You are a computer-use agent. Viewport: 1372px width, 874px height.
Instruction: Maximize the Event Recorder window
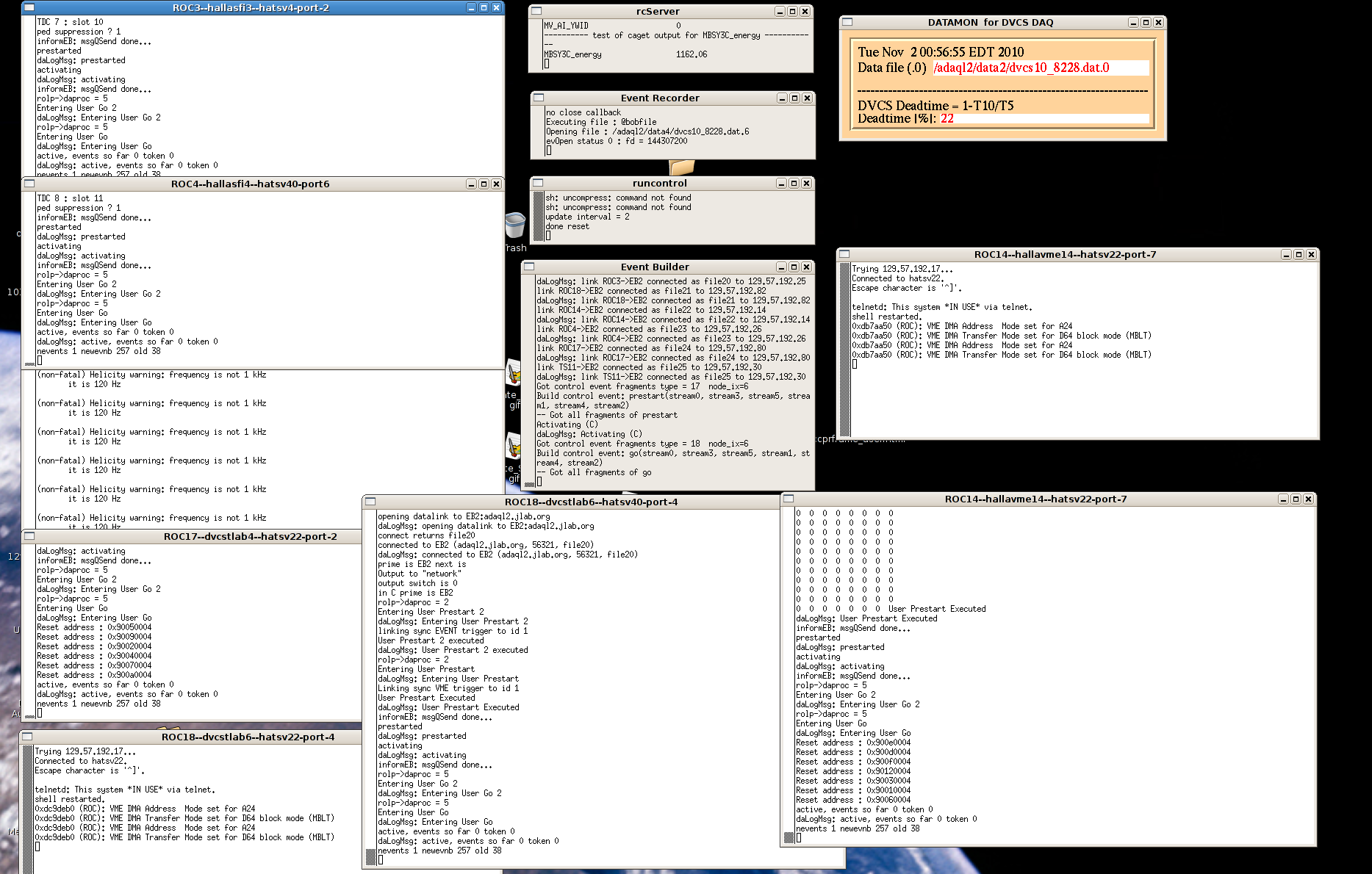click(794, 98)
